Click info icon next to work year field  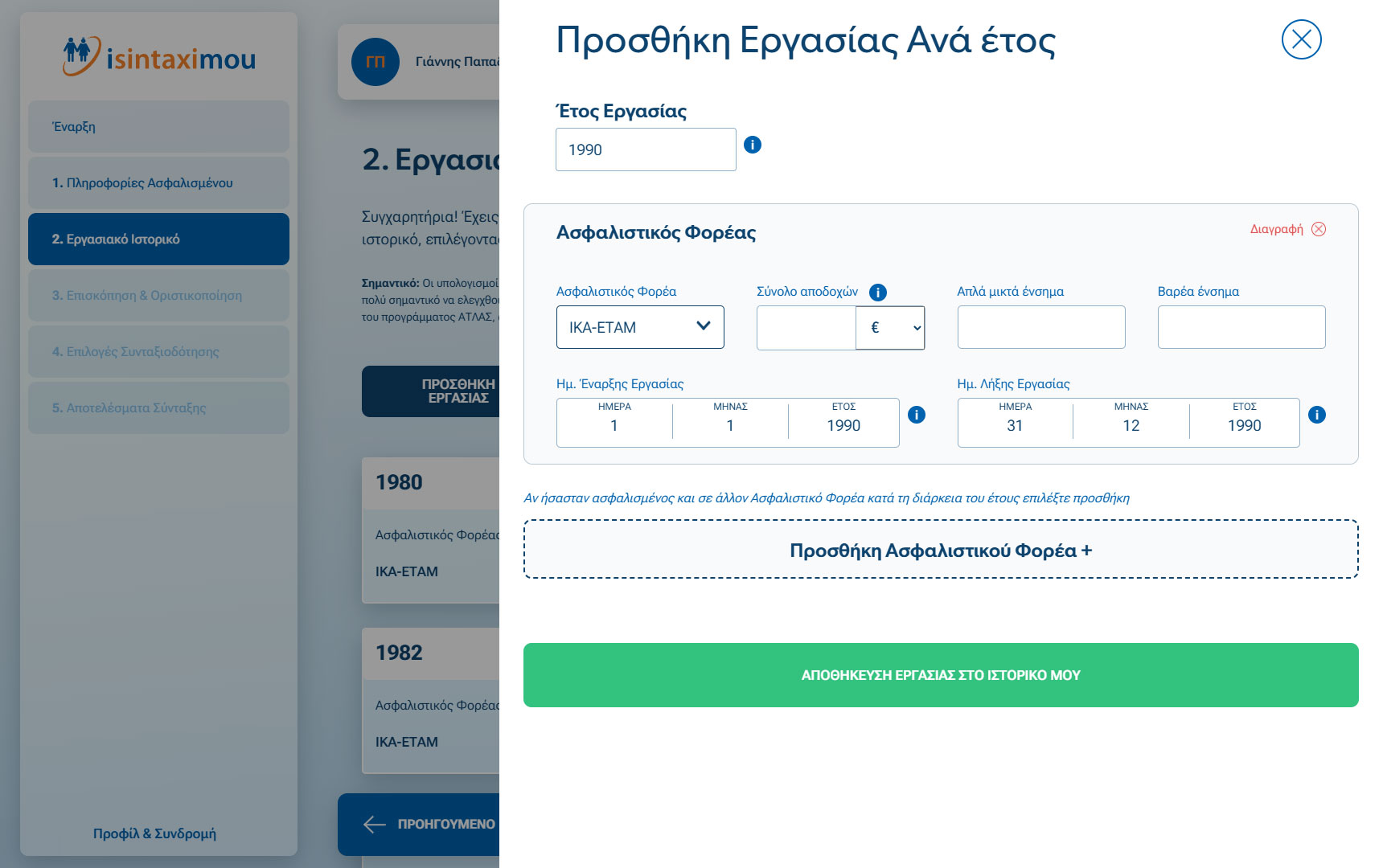point(752,145)
